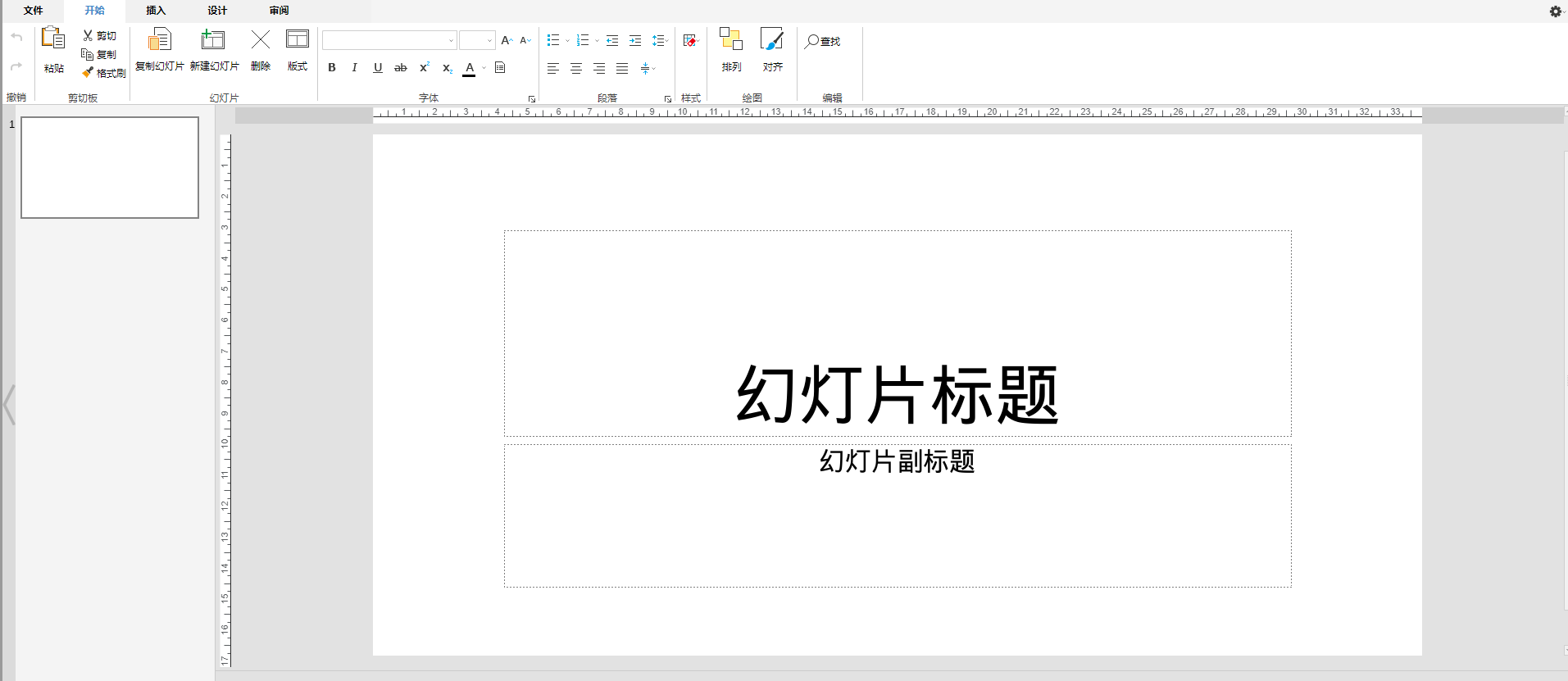Open the 版式 layout options
The height and width of the screenshot is (681, 1568).
click(x=298, y=50)
